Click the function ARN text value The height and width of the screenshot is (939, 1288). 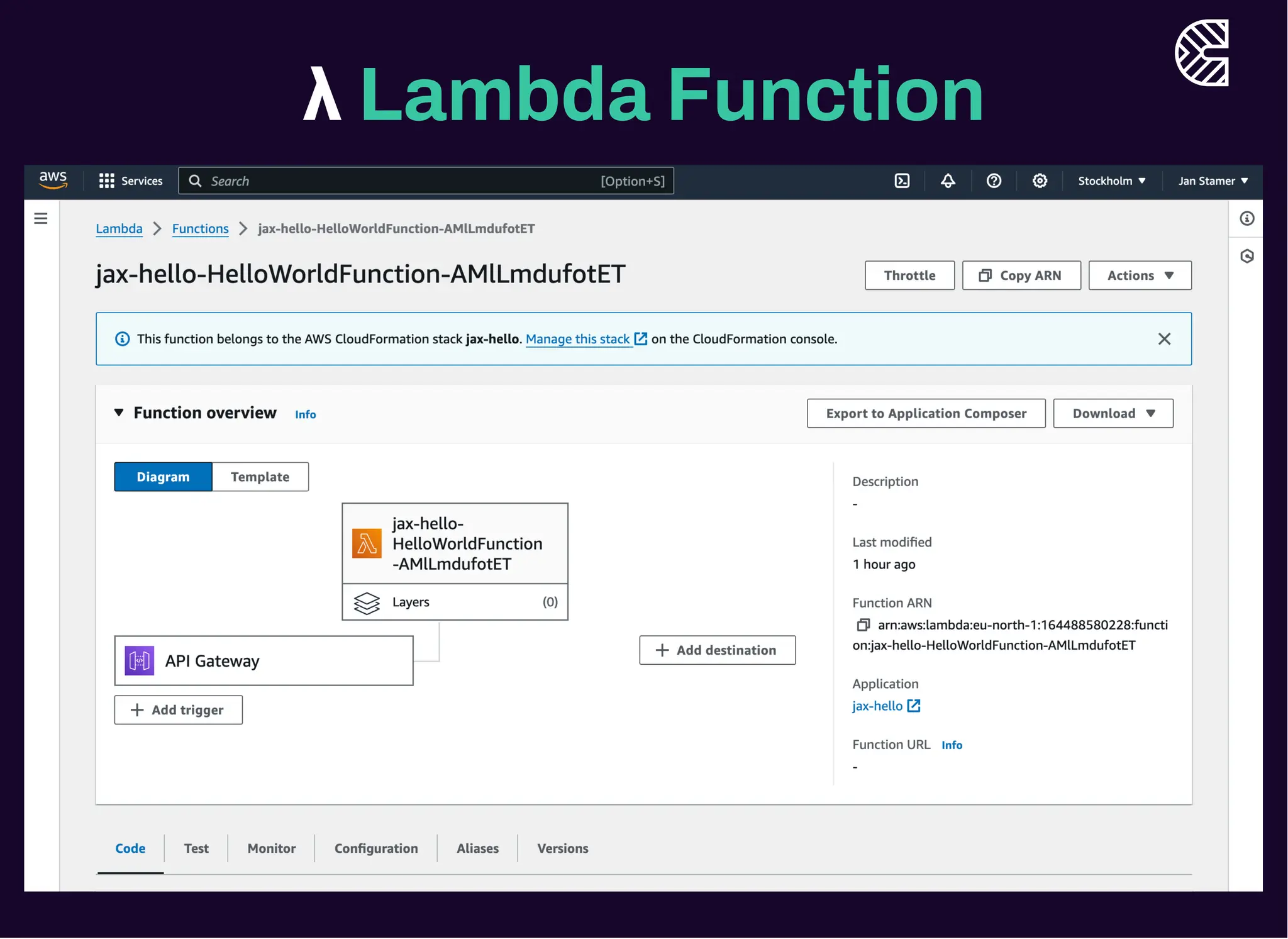click(x=1010, y=635)
